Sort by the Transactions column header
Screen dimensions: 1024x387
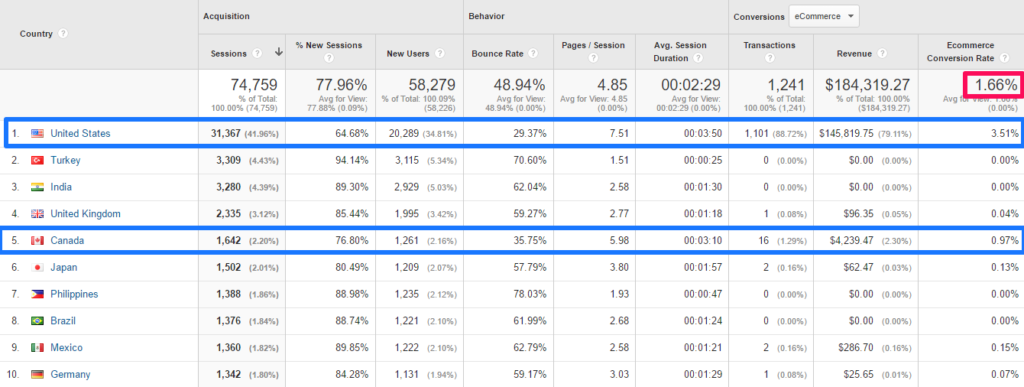click(769, 45)
